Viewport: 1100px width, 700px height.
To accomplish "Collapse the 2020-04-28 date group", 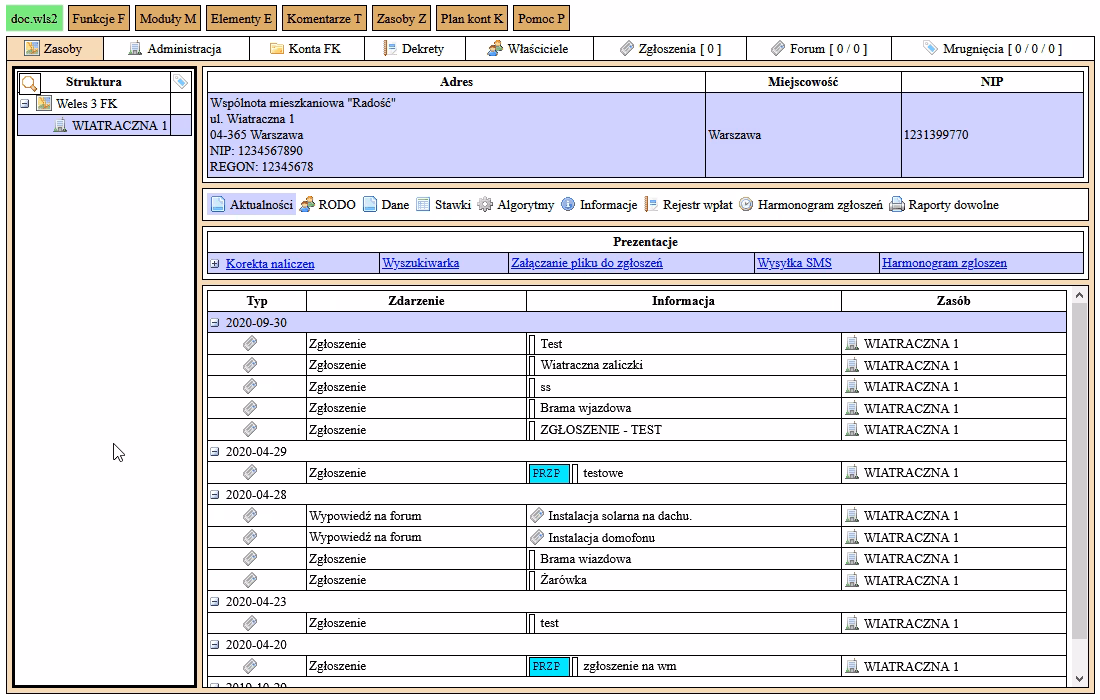I will click(215, 494).
